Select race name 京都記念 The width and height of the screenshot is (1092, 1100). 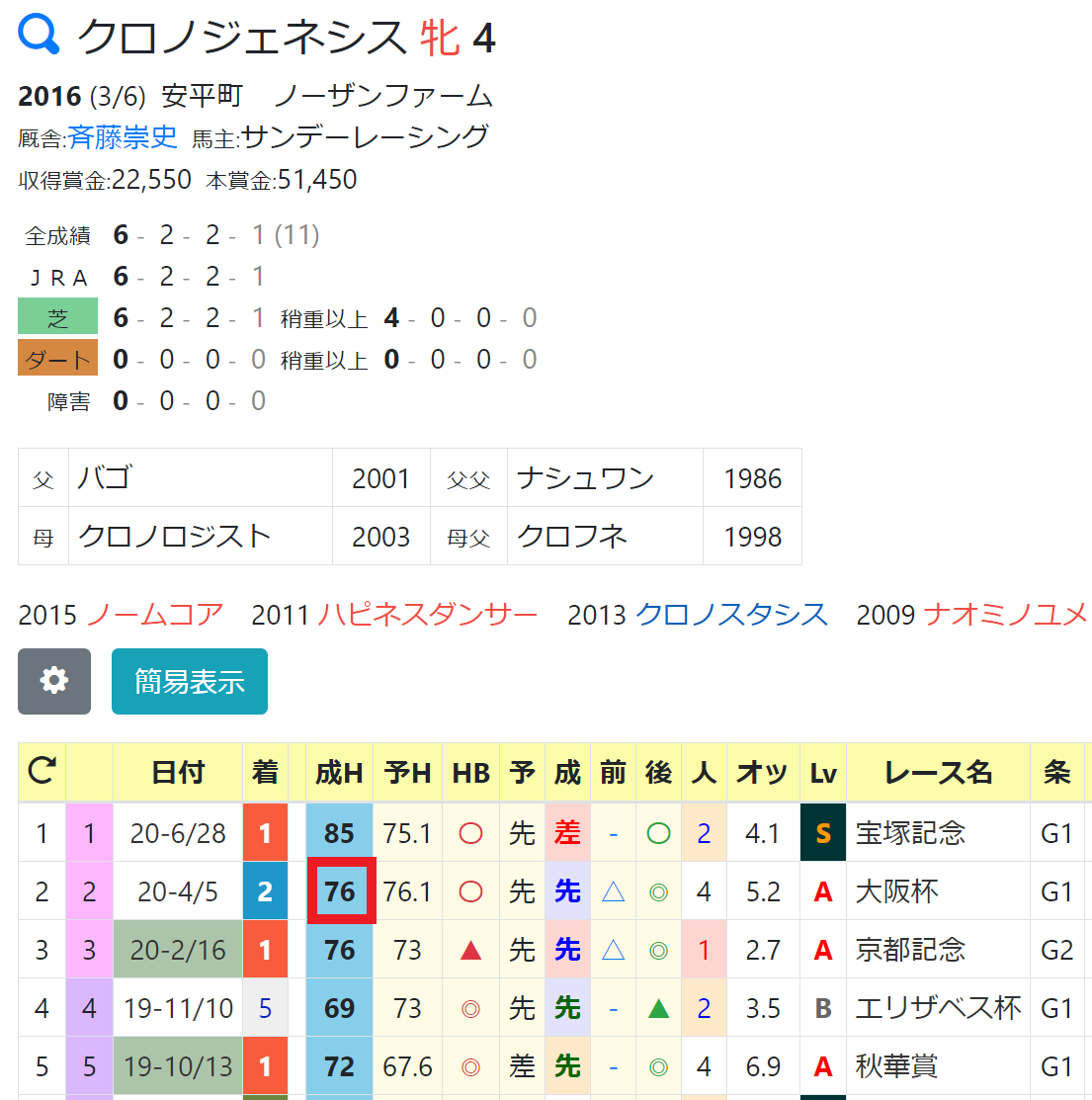pyautogui.click(x=910, y=949)
